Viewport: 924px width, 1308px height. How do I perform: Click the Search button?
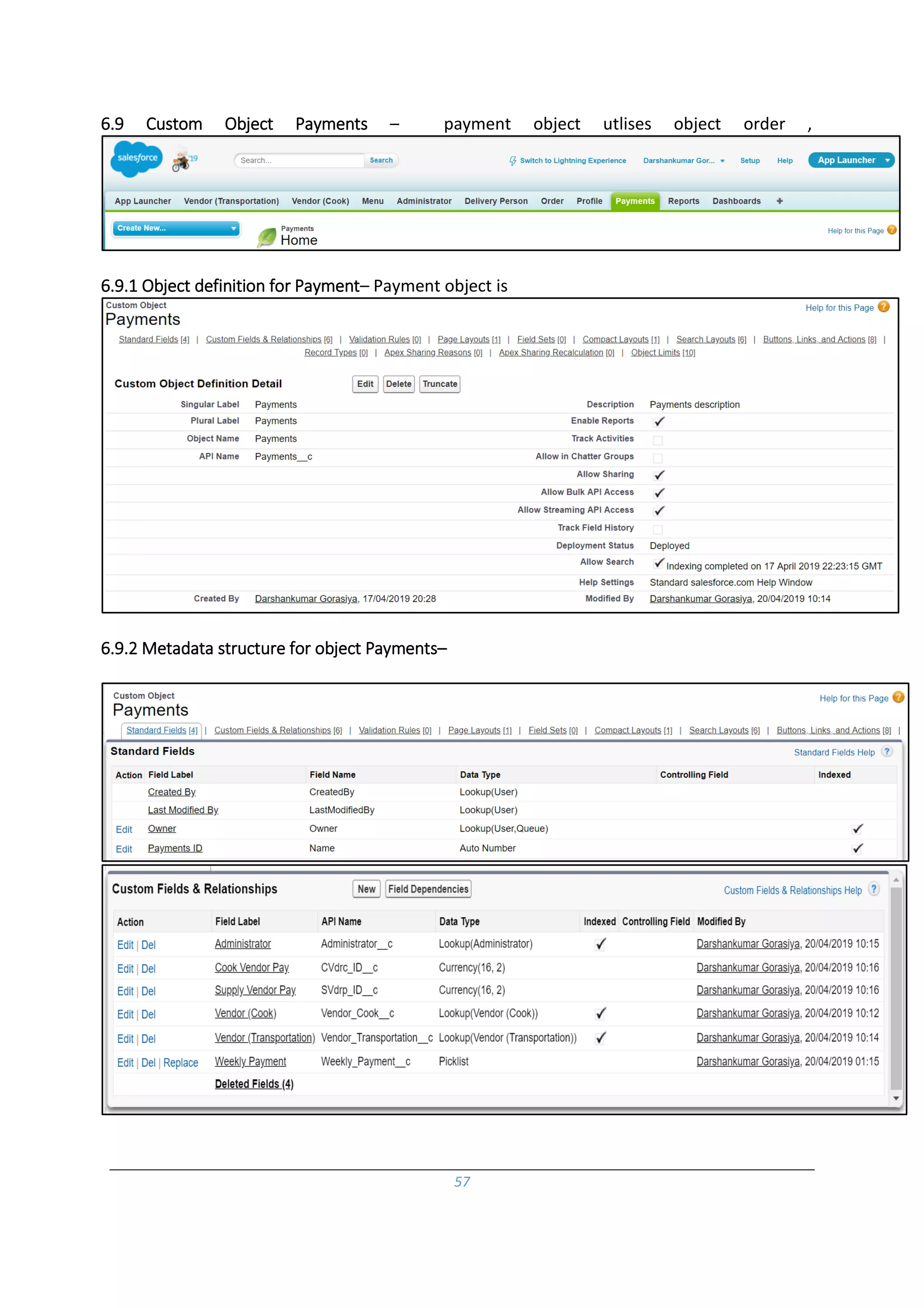click(x=381, y=160)
